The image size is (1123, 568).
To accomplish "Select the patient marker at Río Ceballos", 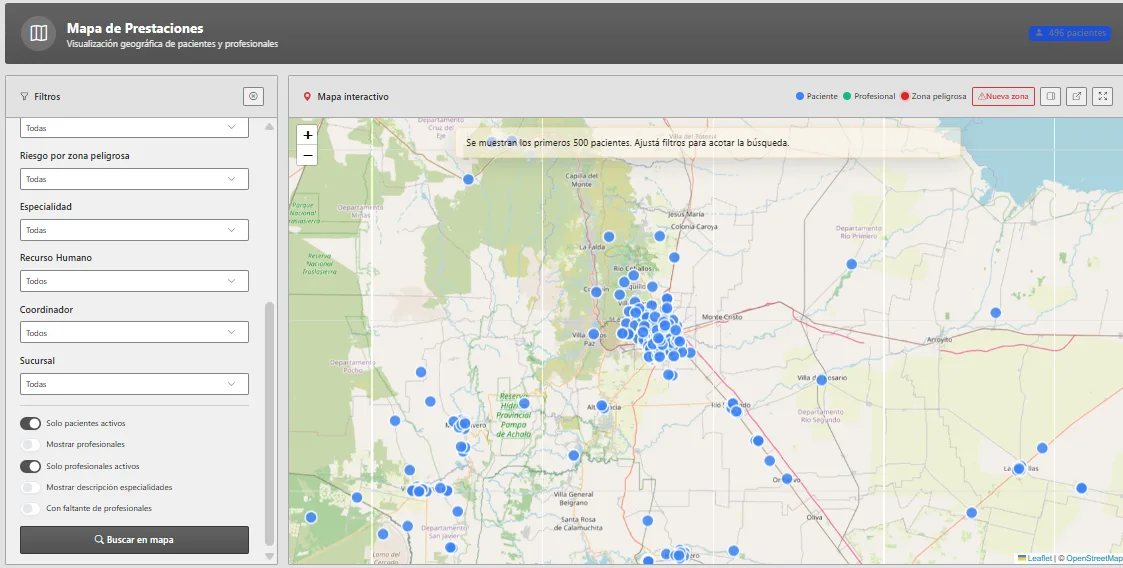I will coord(633,275).
